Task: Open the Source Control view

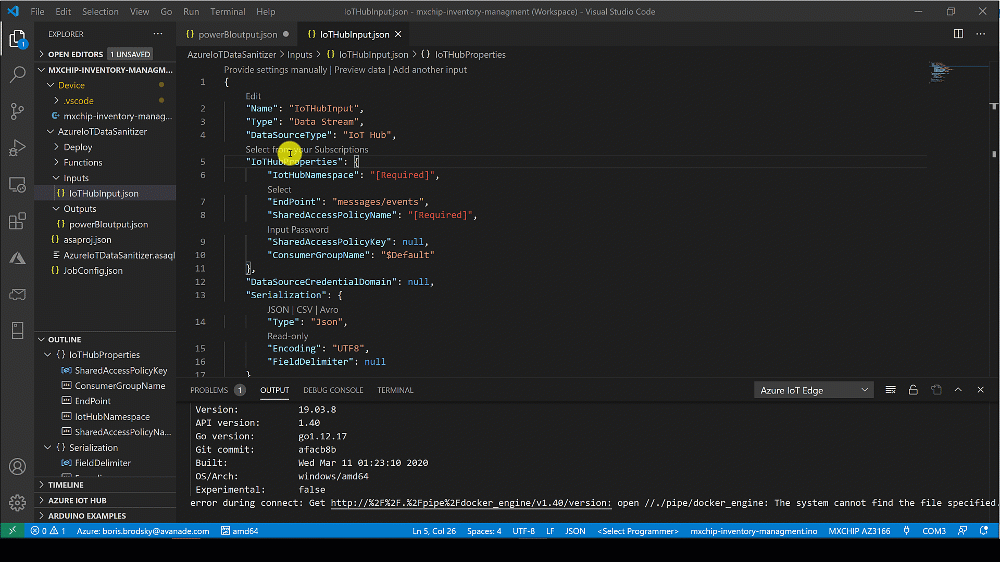Action: pyautogui.click(x=17, y=111)
